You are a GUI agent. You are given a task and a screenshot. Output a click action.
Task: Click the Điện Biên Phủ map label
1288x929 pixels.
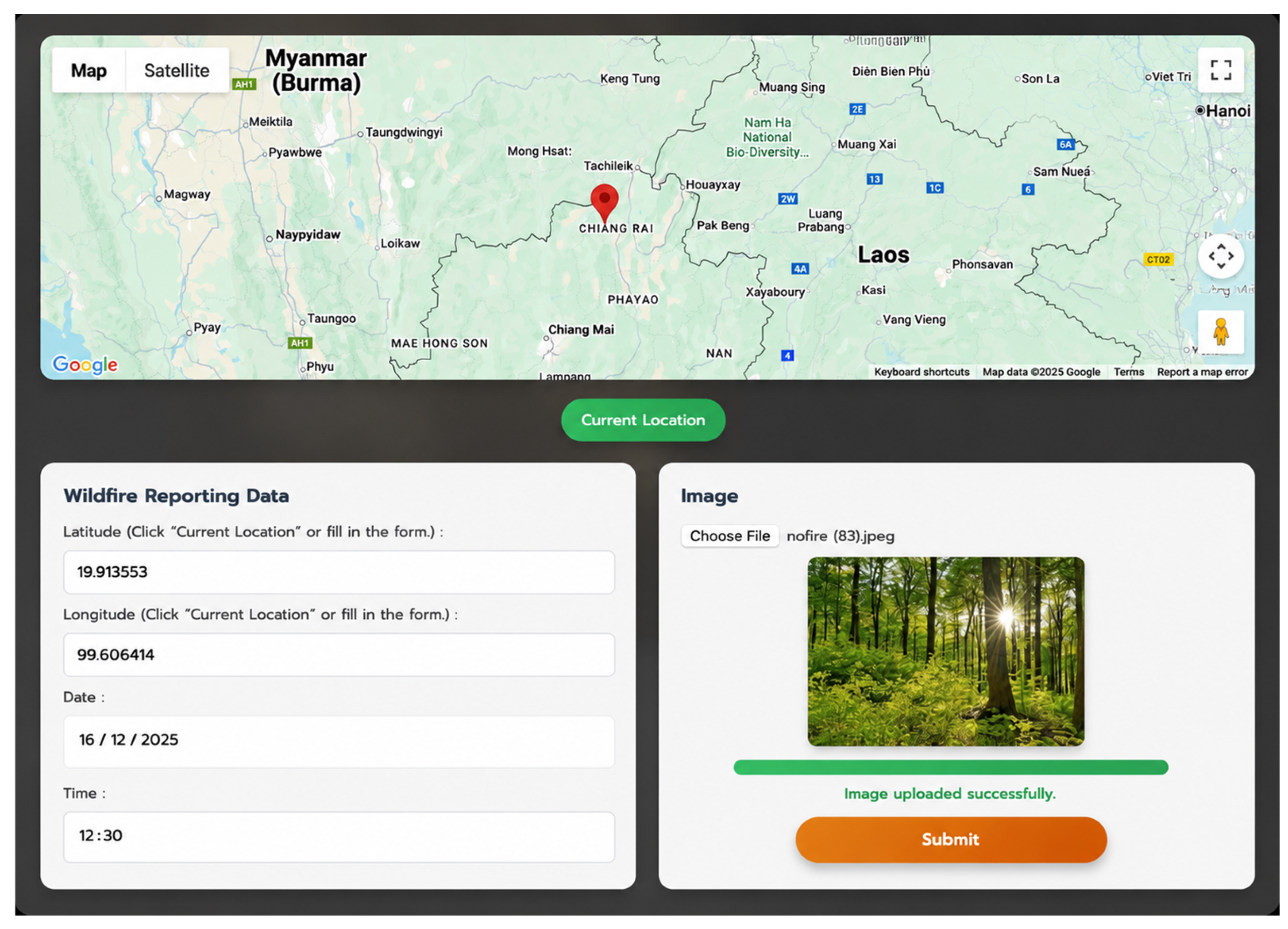891,72
